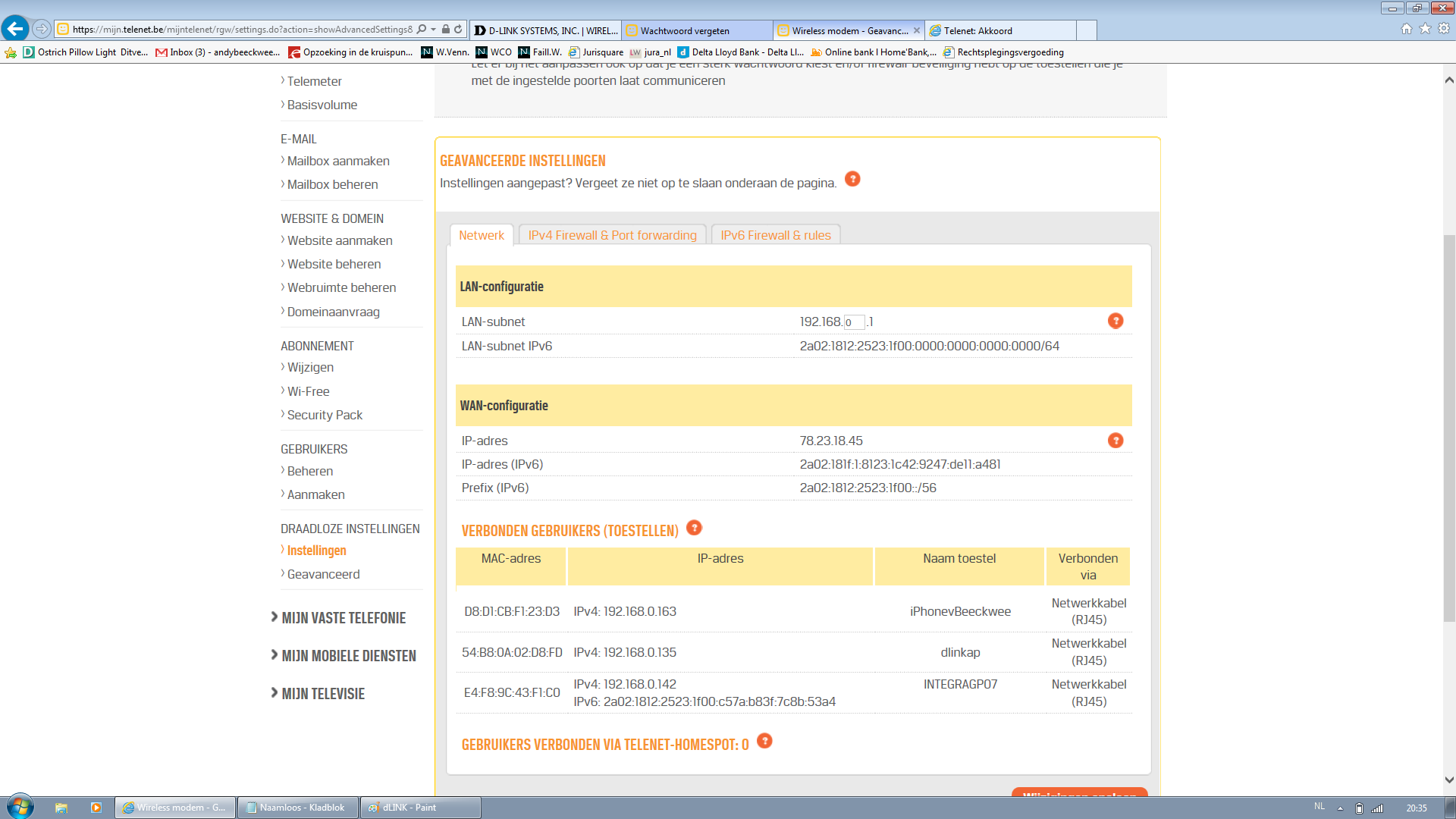1456x819 pixels.
Task: Click the padlock security icon in address bar
Action: pos(446,30)
